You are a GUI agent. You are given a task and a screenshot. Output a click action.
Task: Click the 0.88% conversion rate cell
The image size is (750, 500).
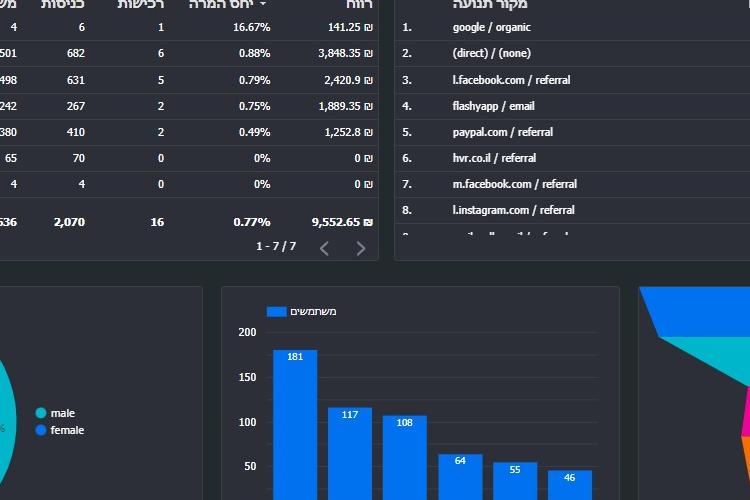(254, 53)
